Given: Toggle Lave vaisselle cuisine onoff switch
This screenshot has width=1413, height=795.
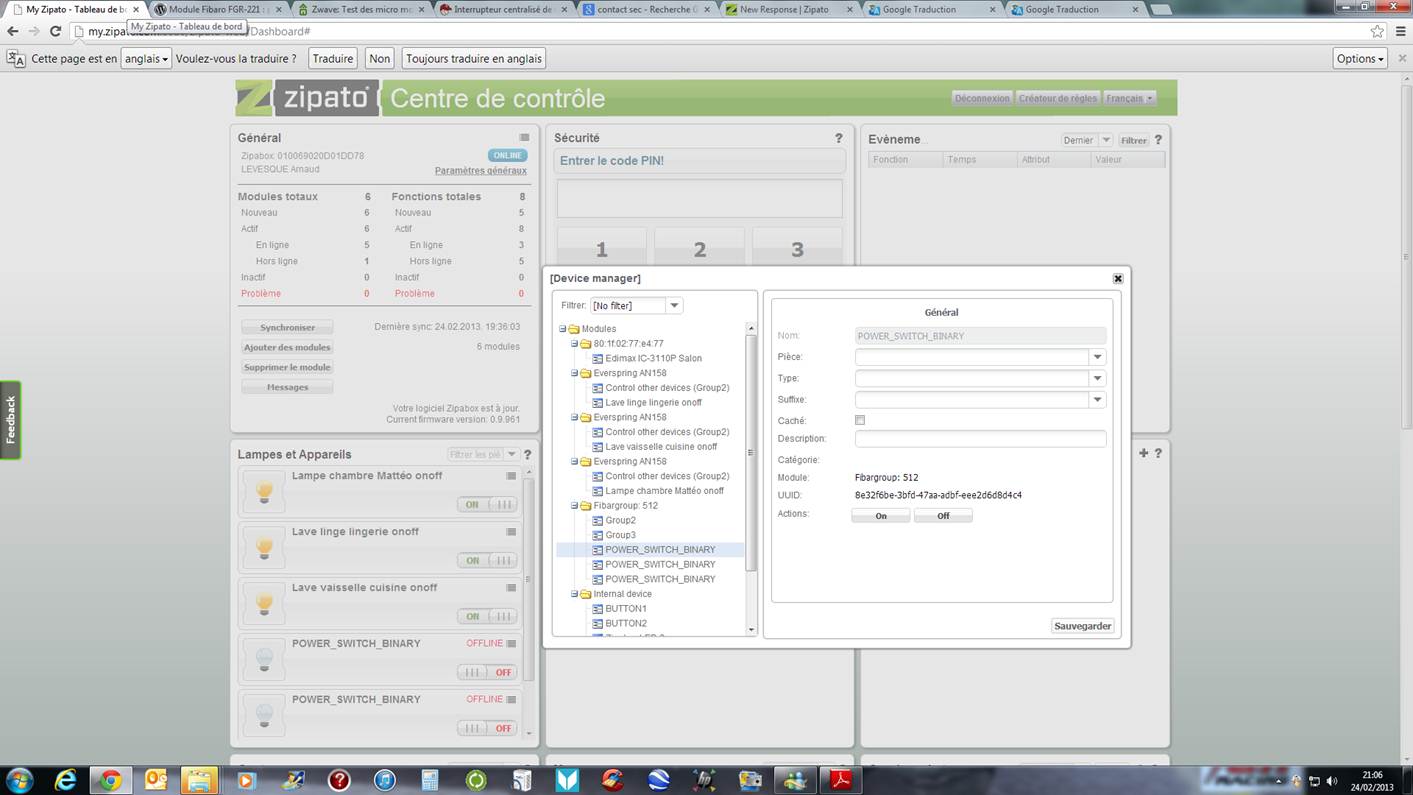Looking at the screenshot, I should [x=487, y=616].
